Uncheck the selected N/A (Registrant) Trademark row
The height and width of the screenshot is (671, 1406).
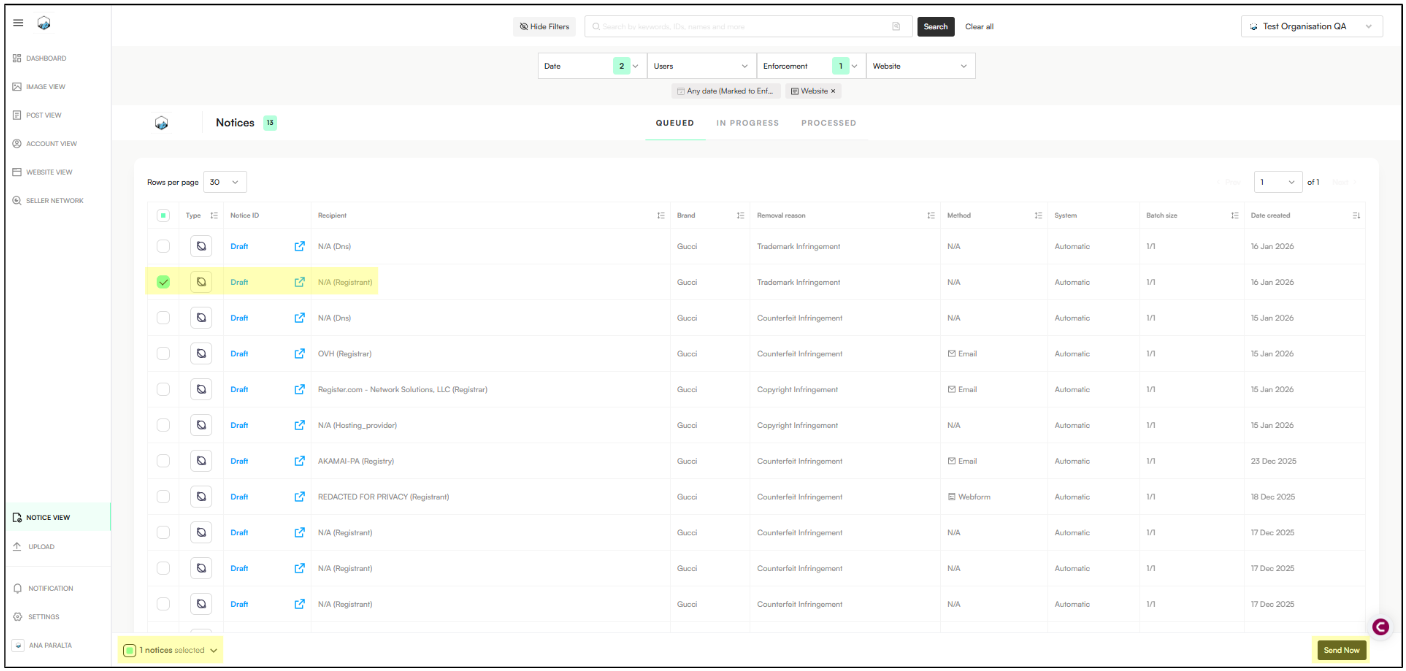[x=163, y=282]
